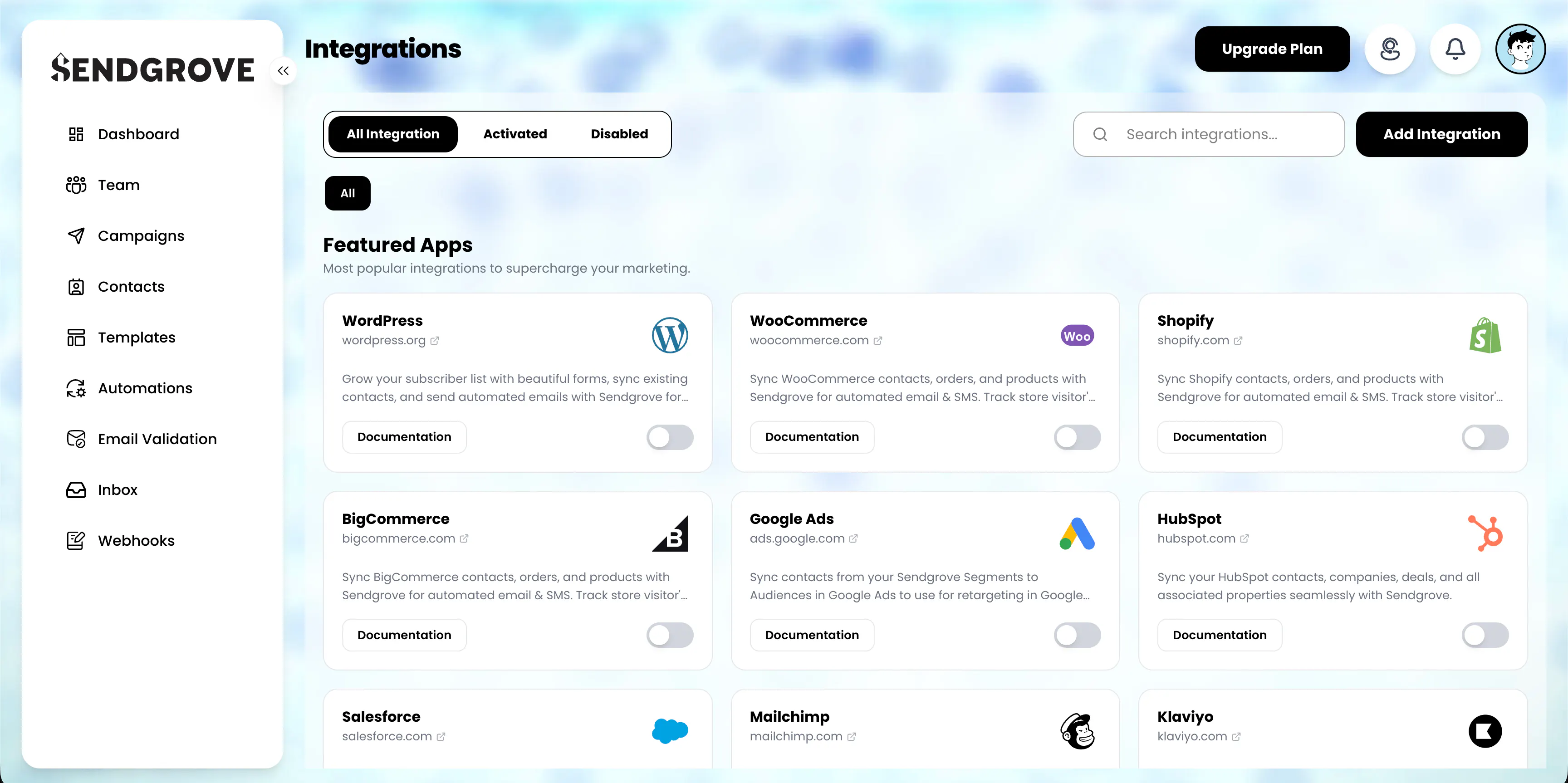Click the WooCommerce logo icon
The image size is (1568, 783).
(x=1077, y=335)
